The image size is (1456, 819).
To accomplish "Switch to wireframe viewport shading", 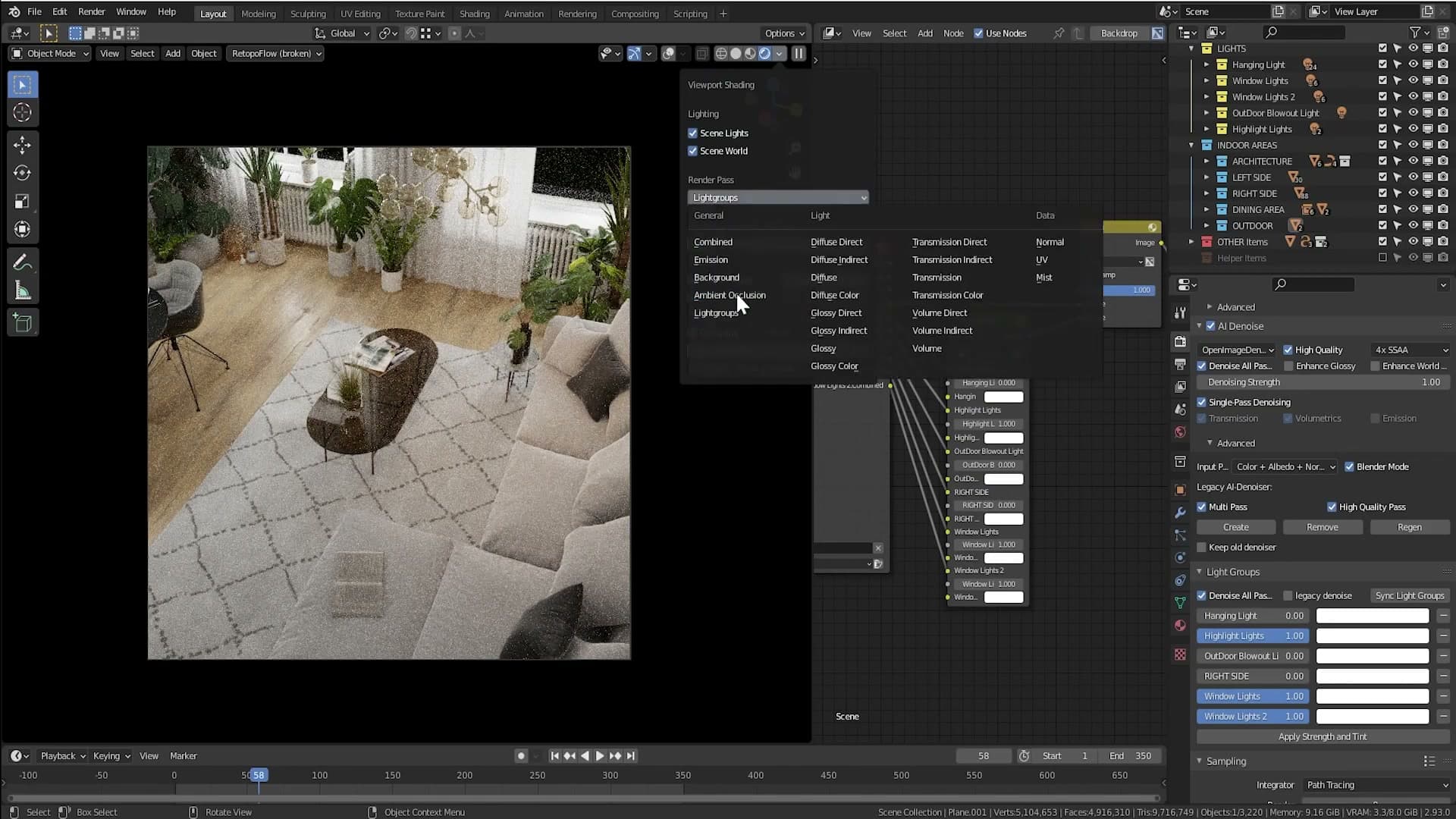I will coord(721,54).
